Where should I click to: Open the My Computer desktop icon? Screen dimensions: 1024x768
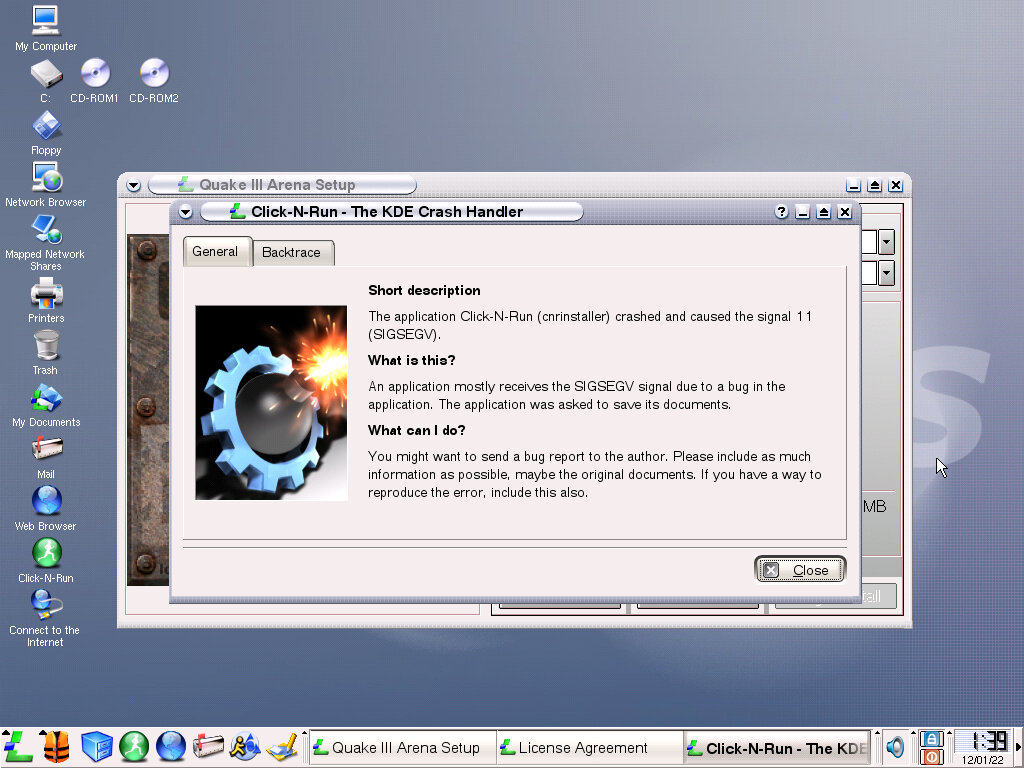pyautogui.click(x=45, y=20)
